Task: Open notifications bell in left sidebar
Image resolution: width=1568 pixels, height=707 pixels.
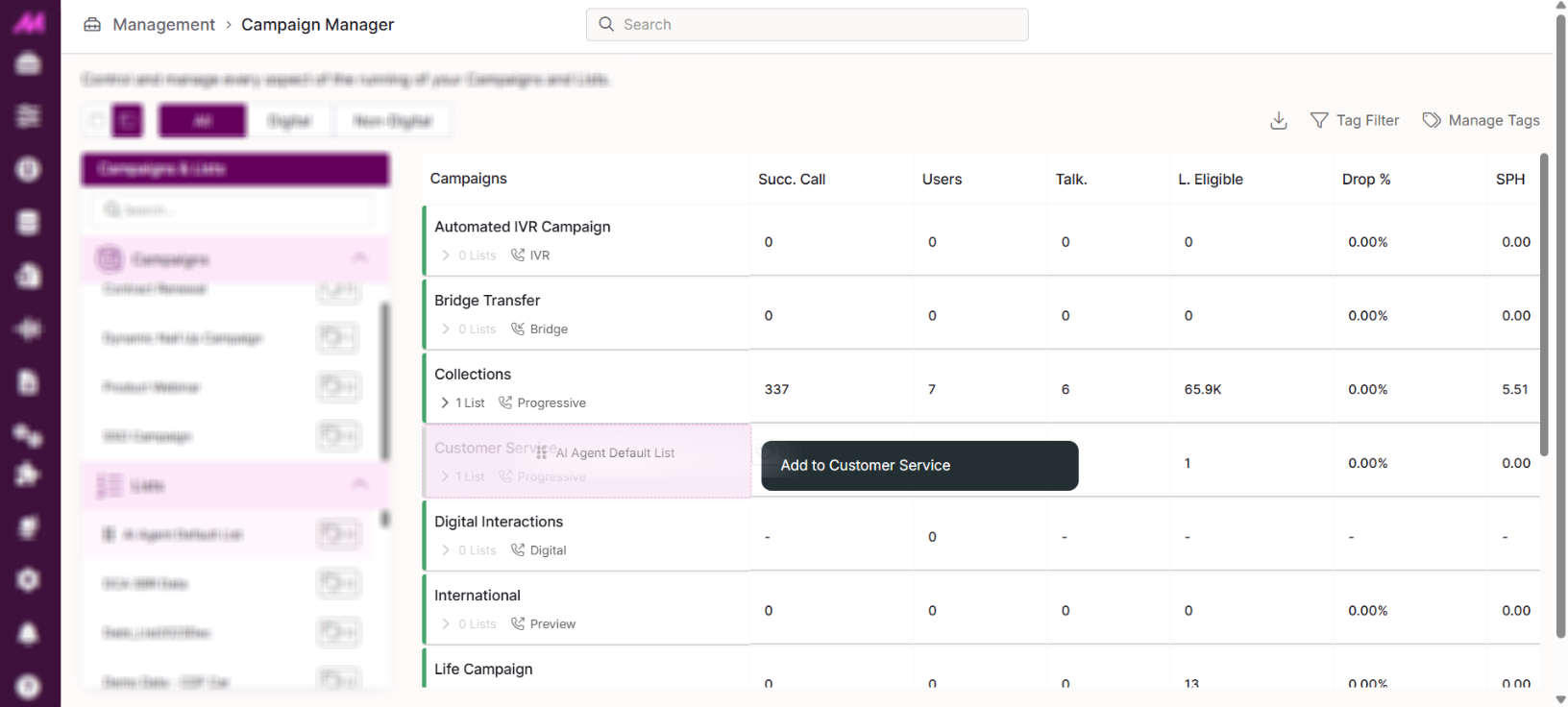Action: pos(29,633)
